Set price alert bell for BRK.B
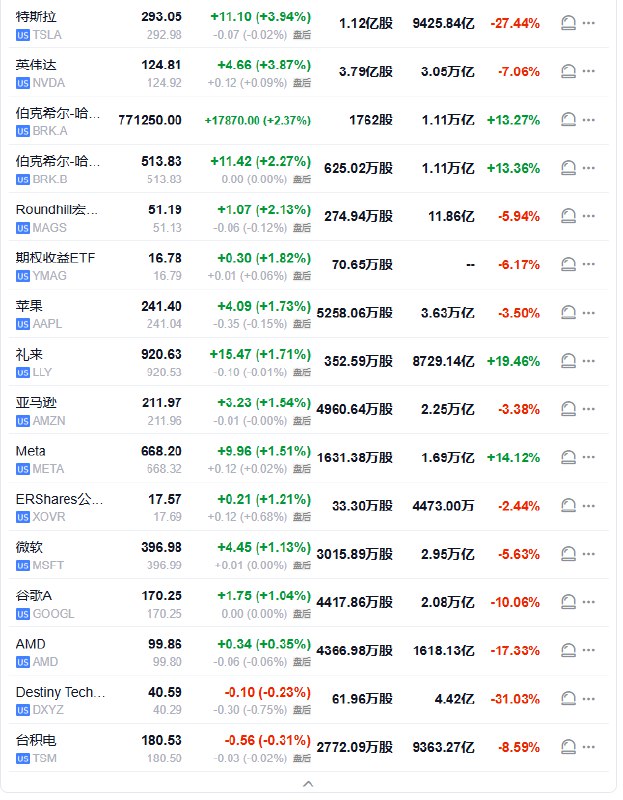Screen dimensions: 623x800 pyautogui.click(x=568, y=168)
